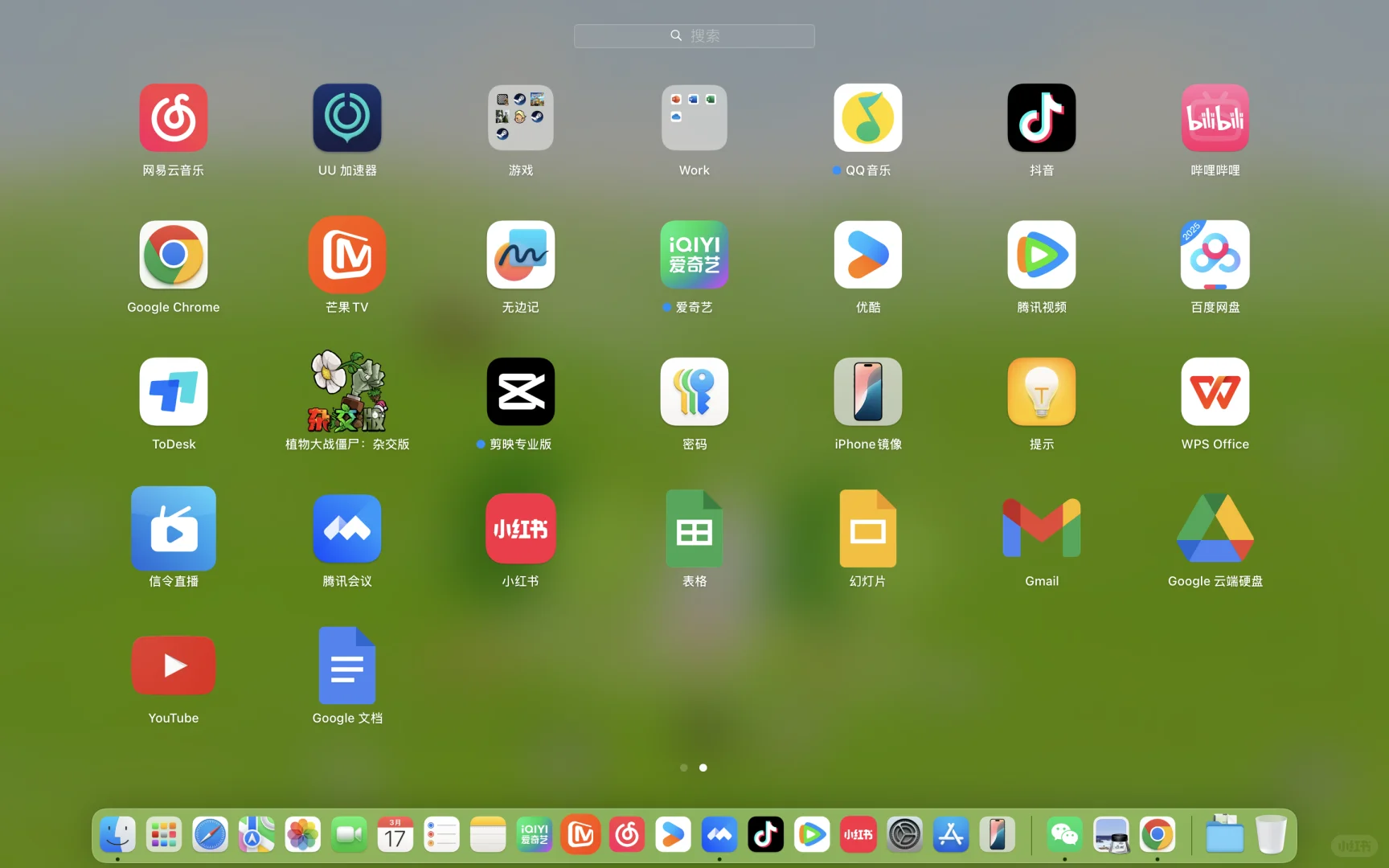
Task: Open WeChat from the Dock
Action: tap(1065, 835)
